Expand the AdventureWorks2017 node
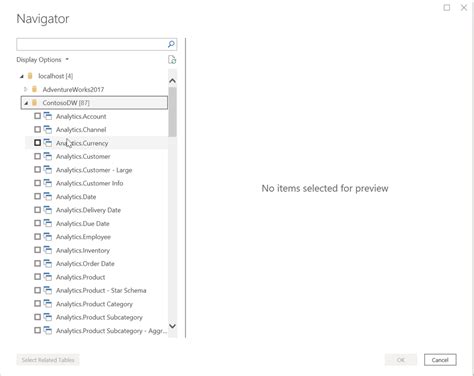Viewport: 474px width, 376px height. pos(26,89)
